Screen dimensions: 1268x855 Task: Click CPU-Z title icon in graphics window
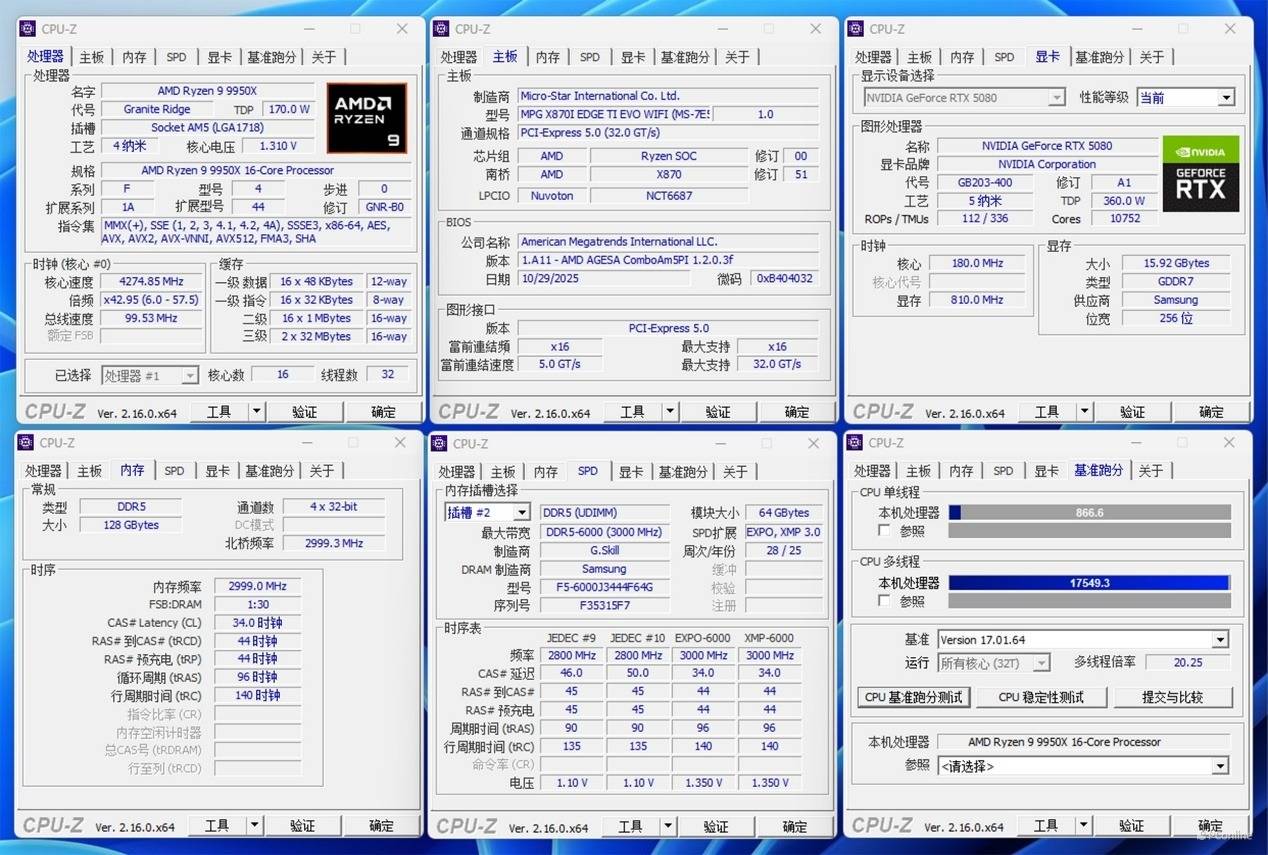pos(856,29)
